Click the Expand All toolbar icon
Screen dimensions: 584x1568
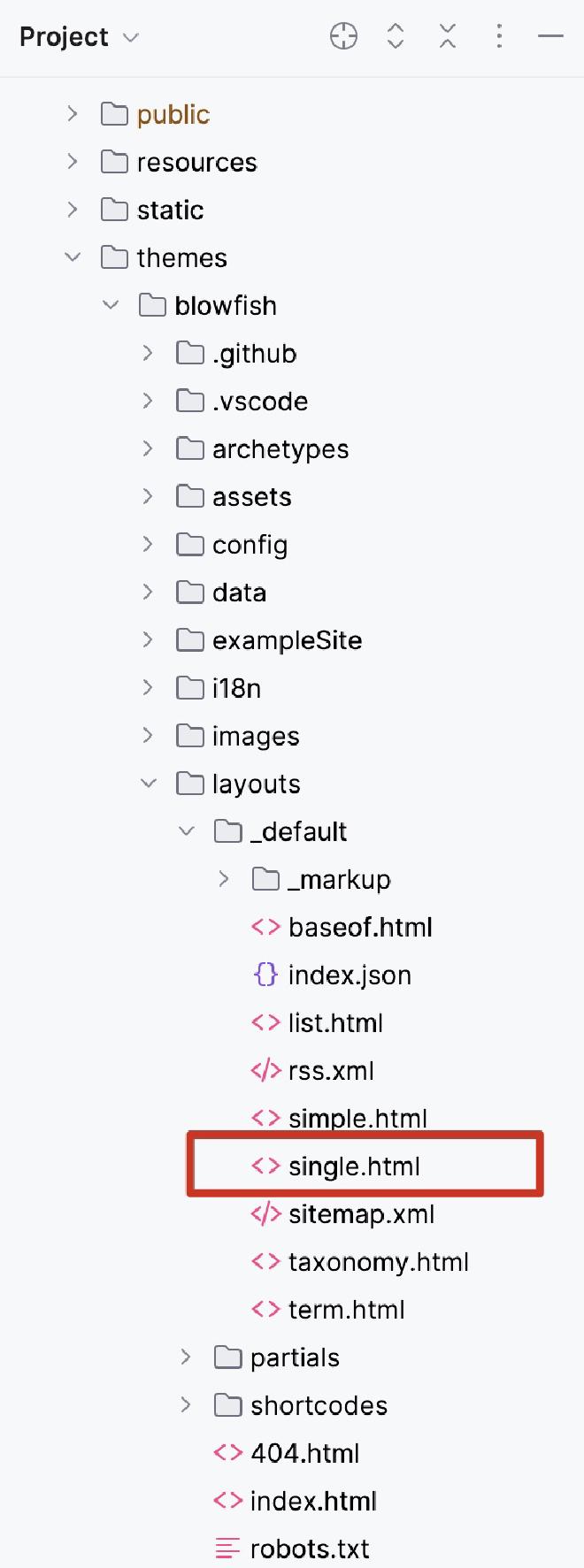tap(396, 36)
